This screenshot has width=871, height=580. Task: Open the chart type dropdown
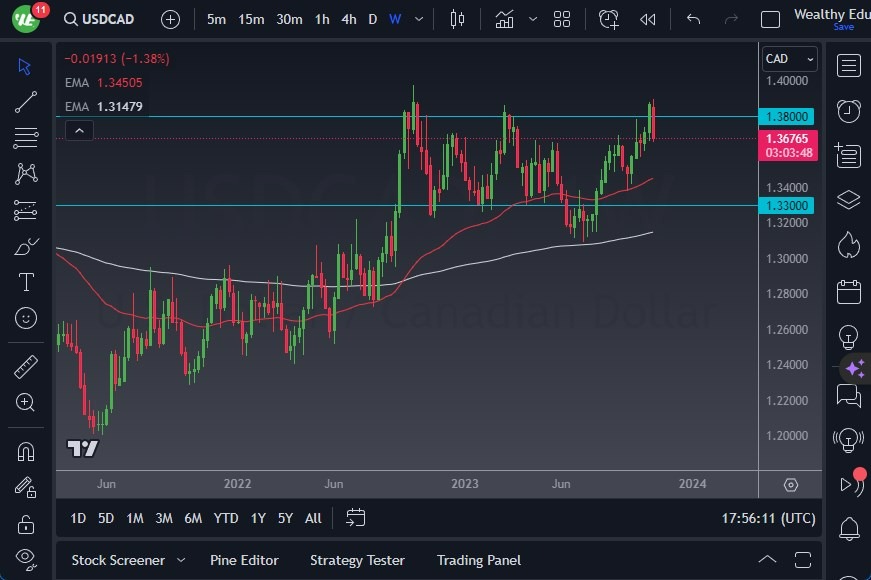click(457, 18)
